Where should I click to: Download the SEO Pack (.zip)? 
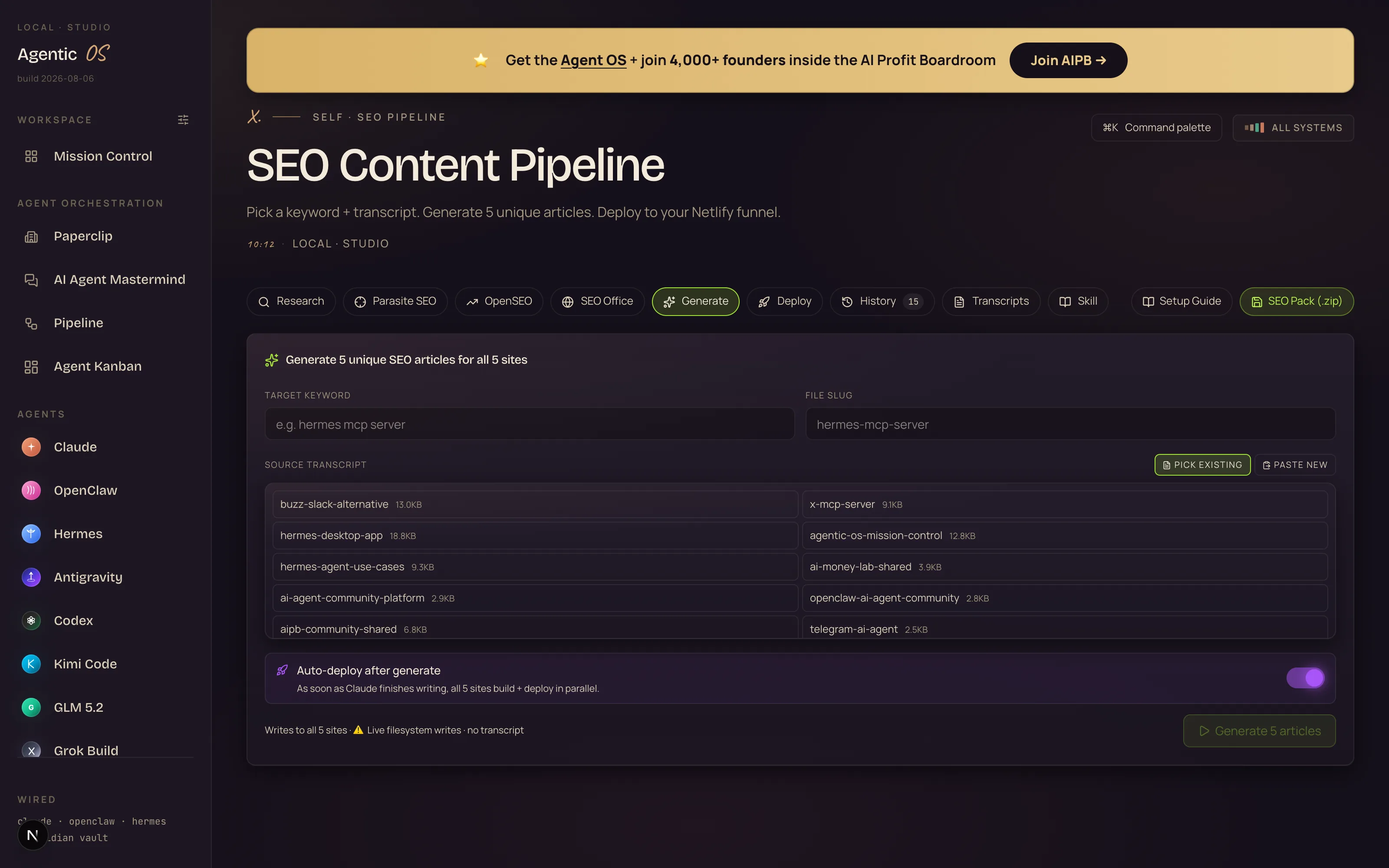1297,301
